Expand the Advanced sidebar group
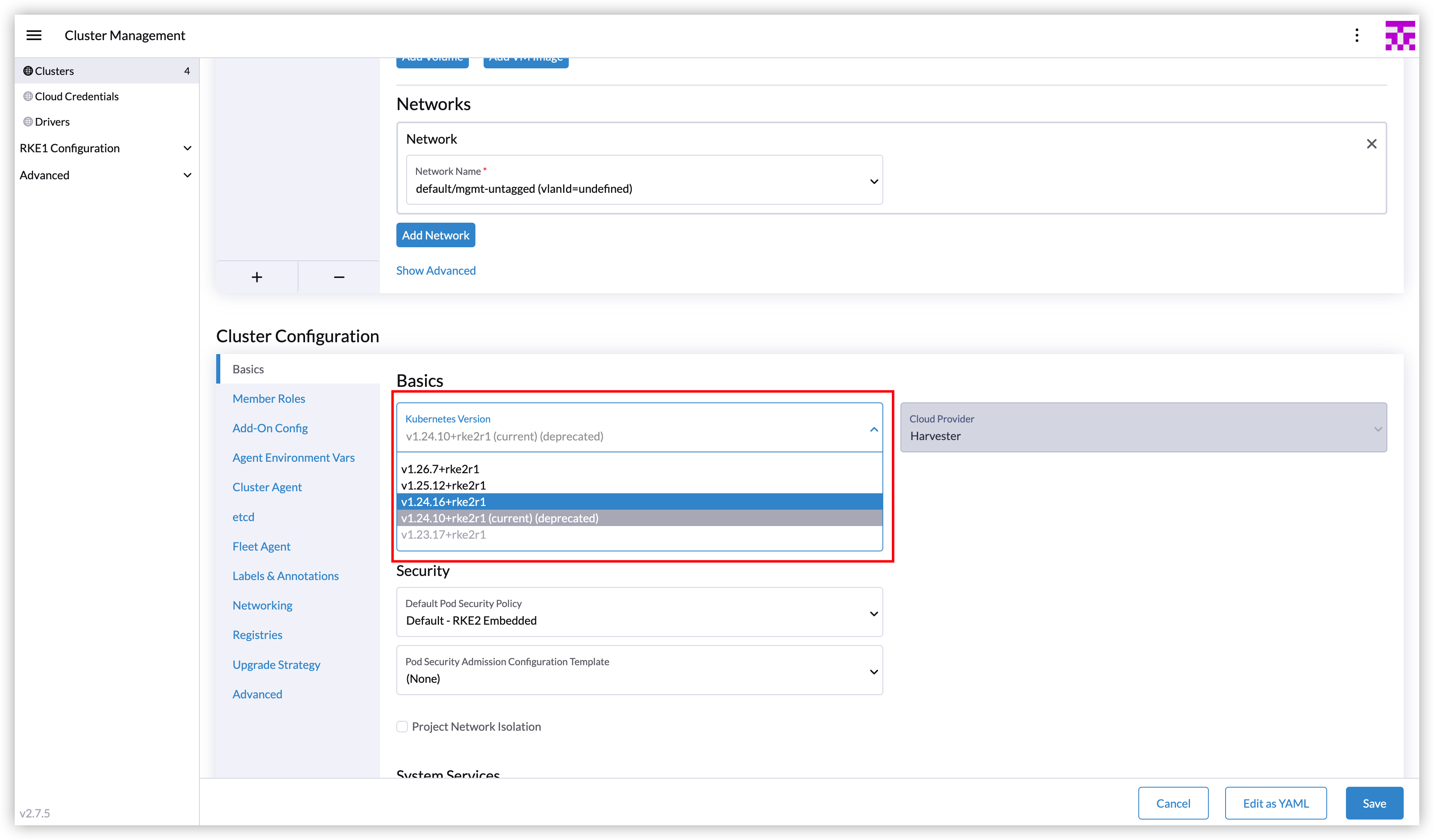Image resolution: width=1434 pixels, height=840 pixels. pos(106,175)
